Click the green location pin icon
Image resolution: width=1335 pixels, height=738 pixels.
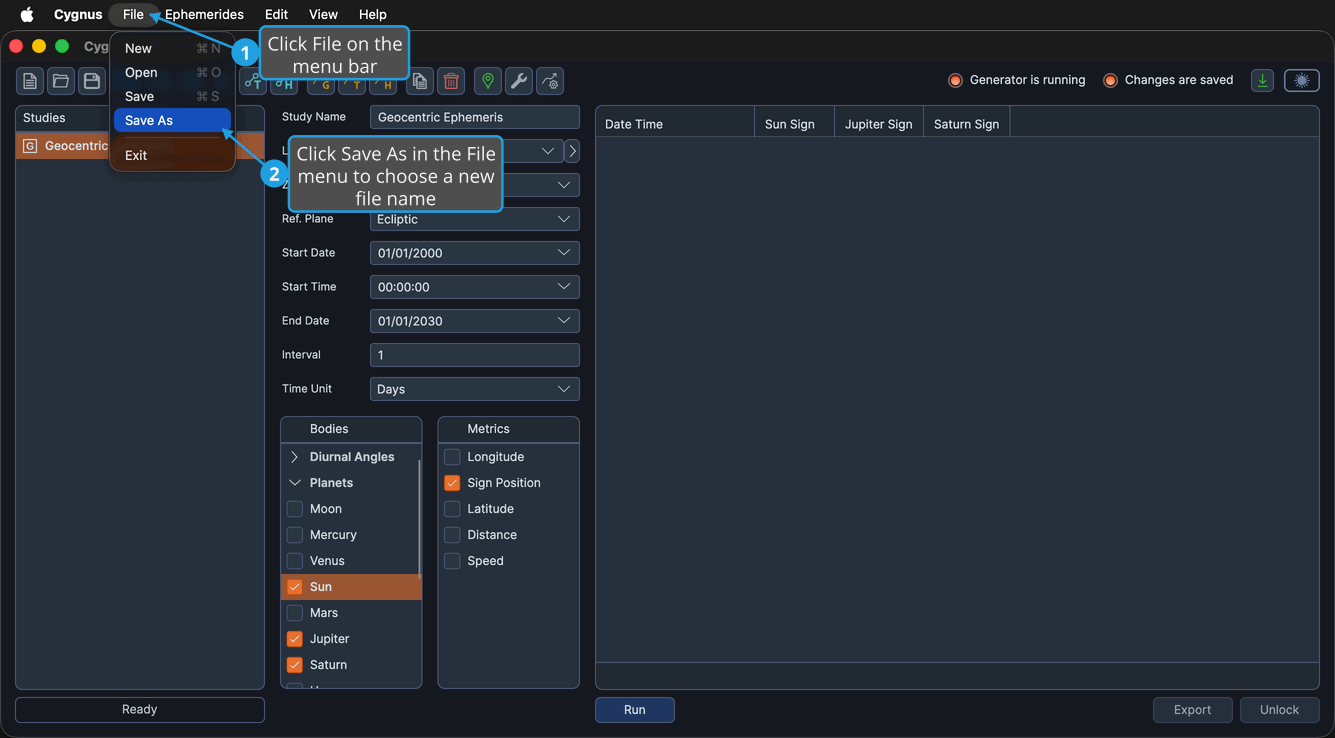488,81
